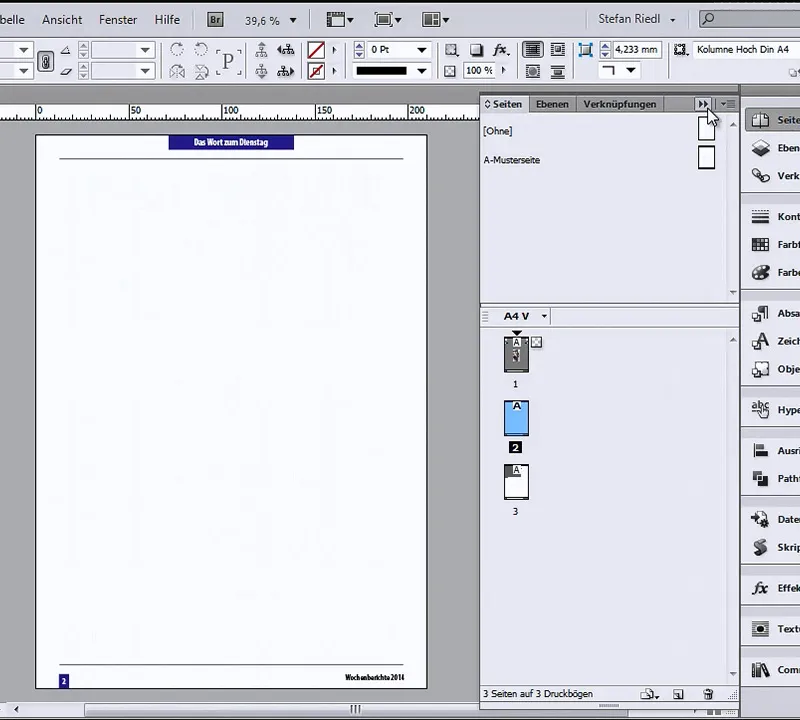Toggle wrap around bounding box button
This screenshot has height=720, width=800.
coord(558,49)
